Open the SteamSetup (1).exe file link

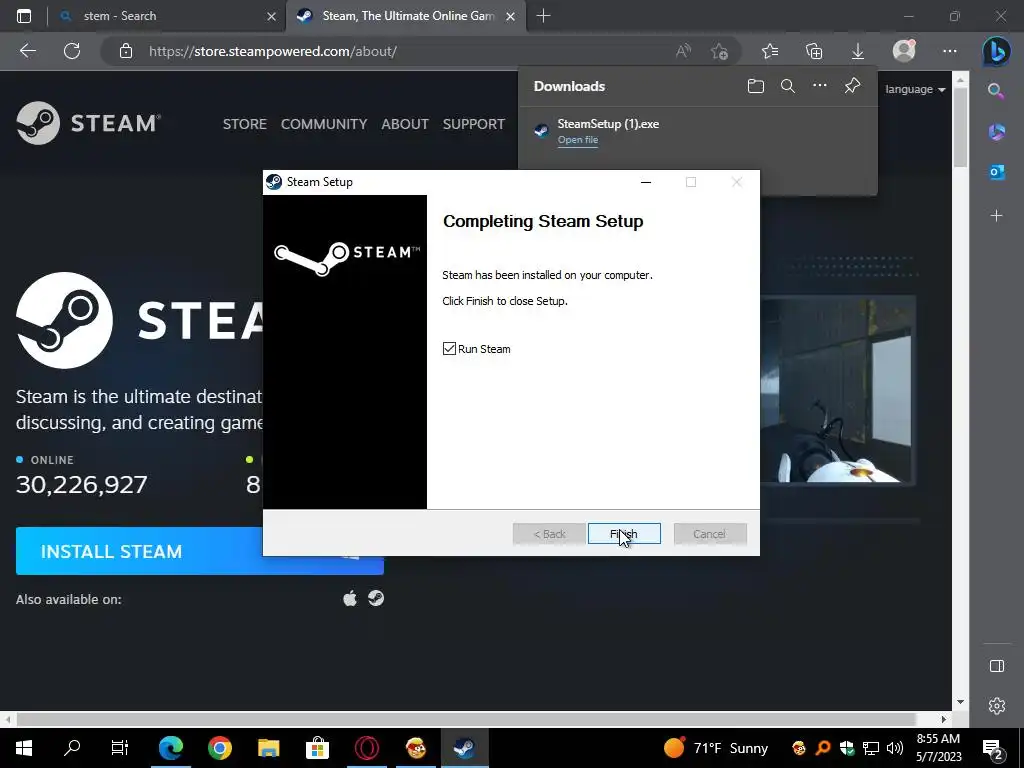pyautogui.click(x=577, y=140)
